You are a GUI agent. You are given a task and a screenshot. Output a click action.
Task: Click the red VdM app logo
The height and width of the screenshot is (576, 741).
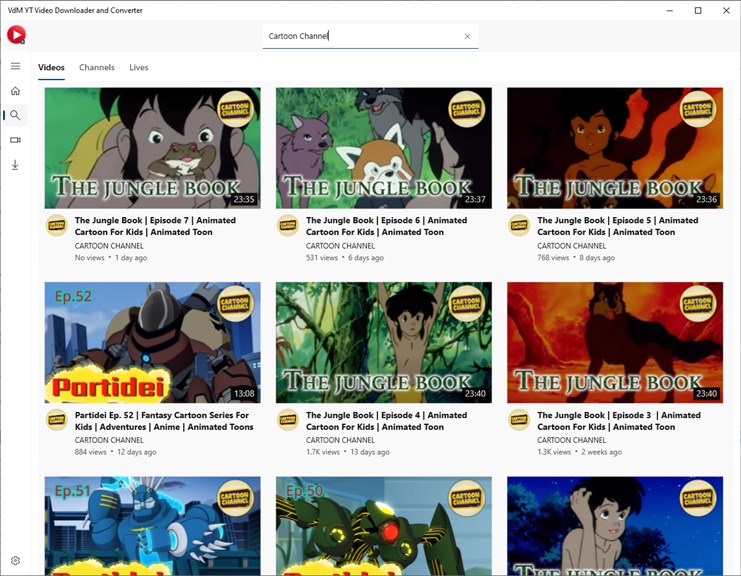tap(16, 35)
